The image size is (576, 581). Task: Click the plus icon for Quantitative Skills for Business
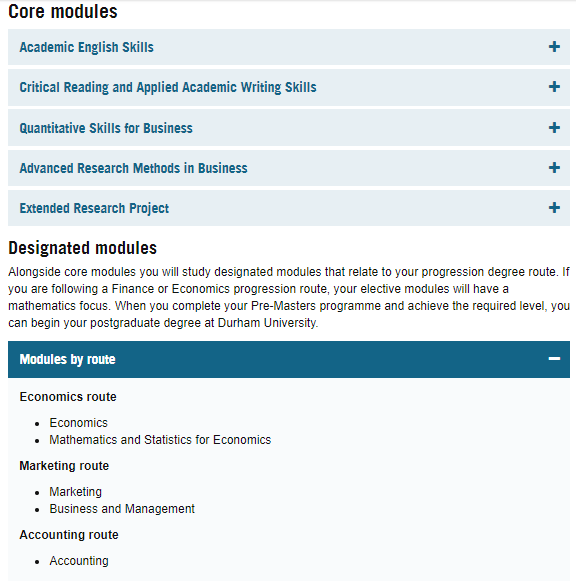click(x=554, y=127)
